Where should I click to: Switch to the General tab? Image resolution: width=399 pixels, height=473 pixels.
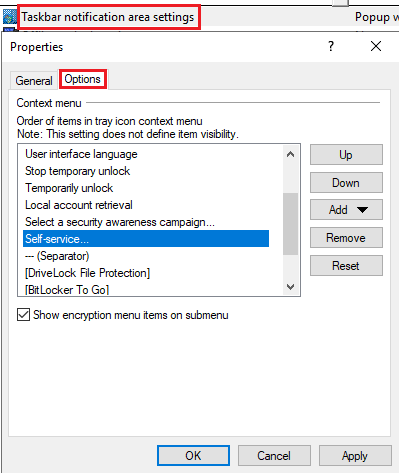click(x=34, y=81)
